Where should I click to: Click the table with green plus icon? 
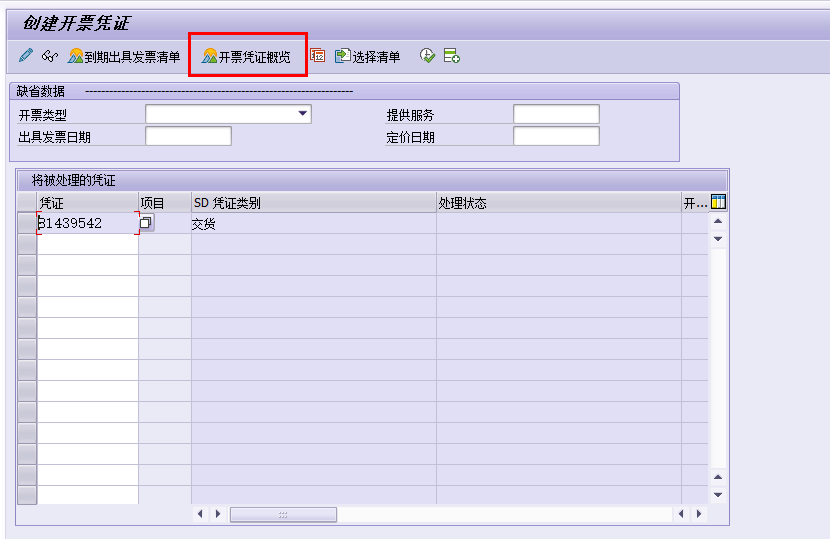coord(452,55)
